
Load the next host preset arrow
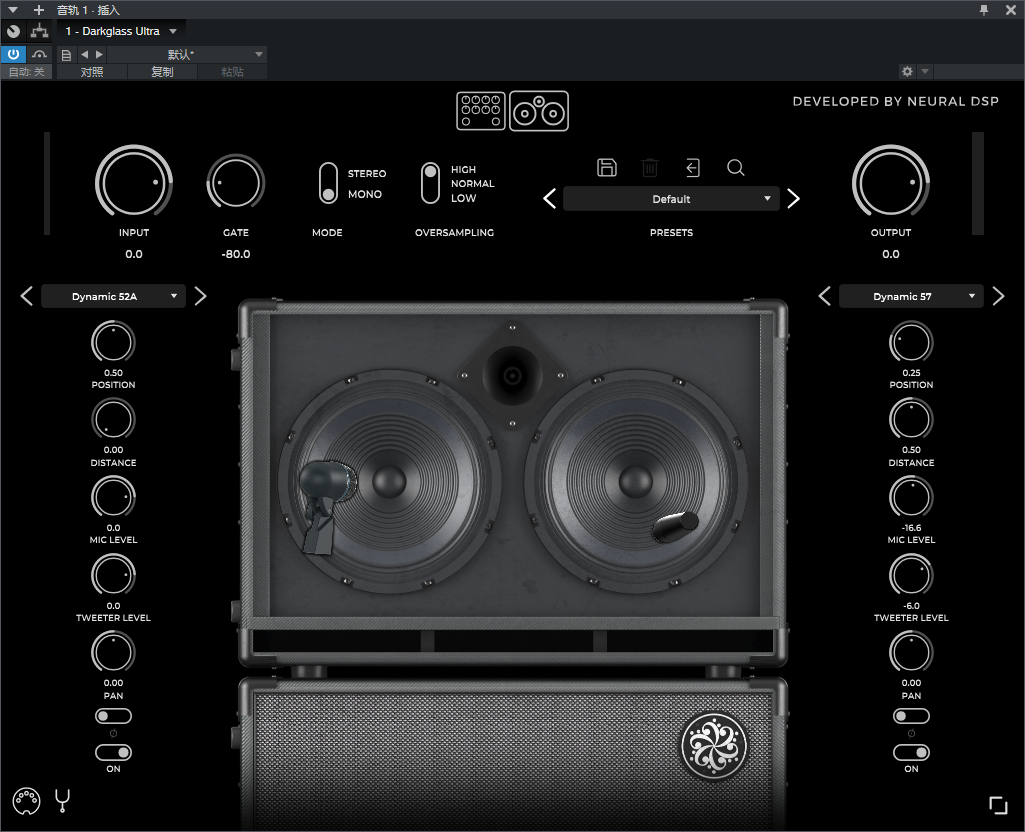pyautogui.click(x=99, y=54)
